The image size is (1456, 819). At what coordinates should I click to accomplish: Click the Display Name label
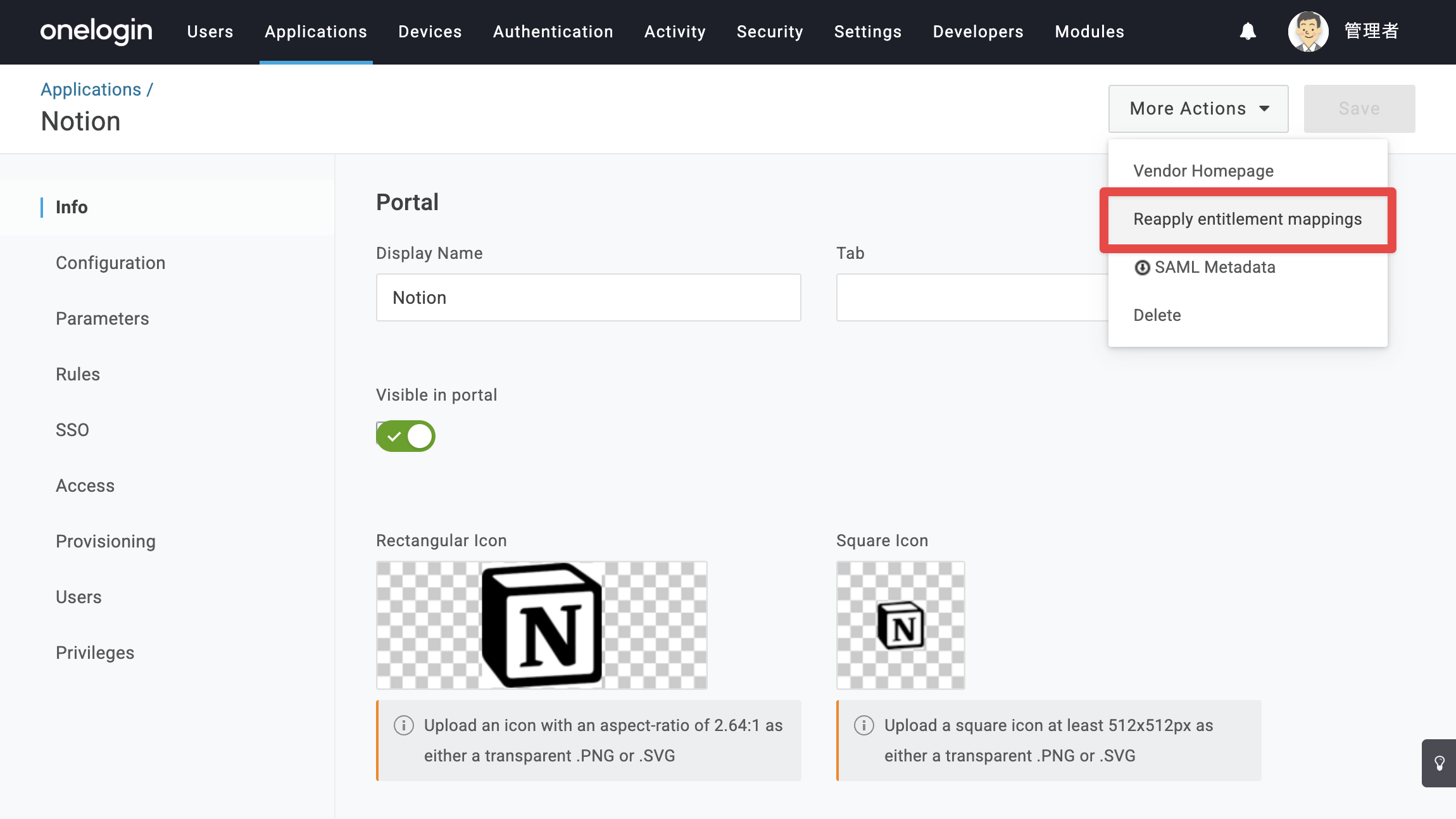[x=429, y=253]
